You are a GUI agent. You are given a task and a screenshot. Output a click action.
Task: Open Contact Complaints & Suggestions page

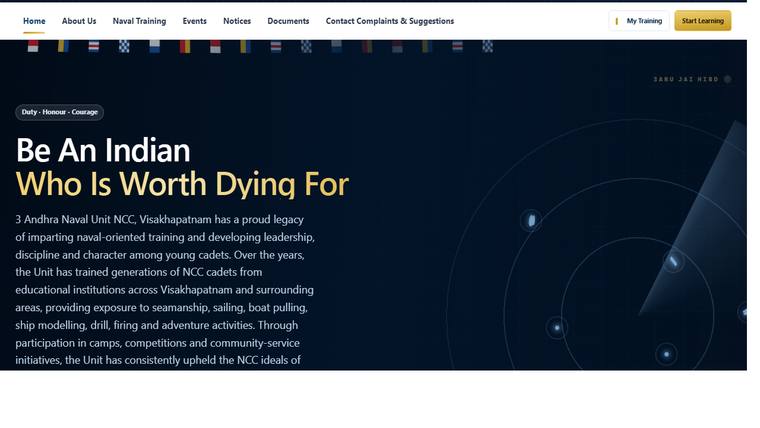pos(390,21)
